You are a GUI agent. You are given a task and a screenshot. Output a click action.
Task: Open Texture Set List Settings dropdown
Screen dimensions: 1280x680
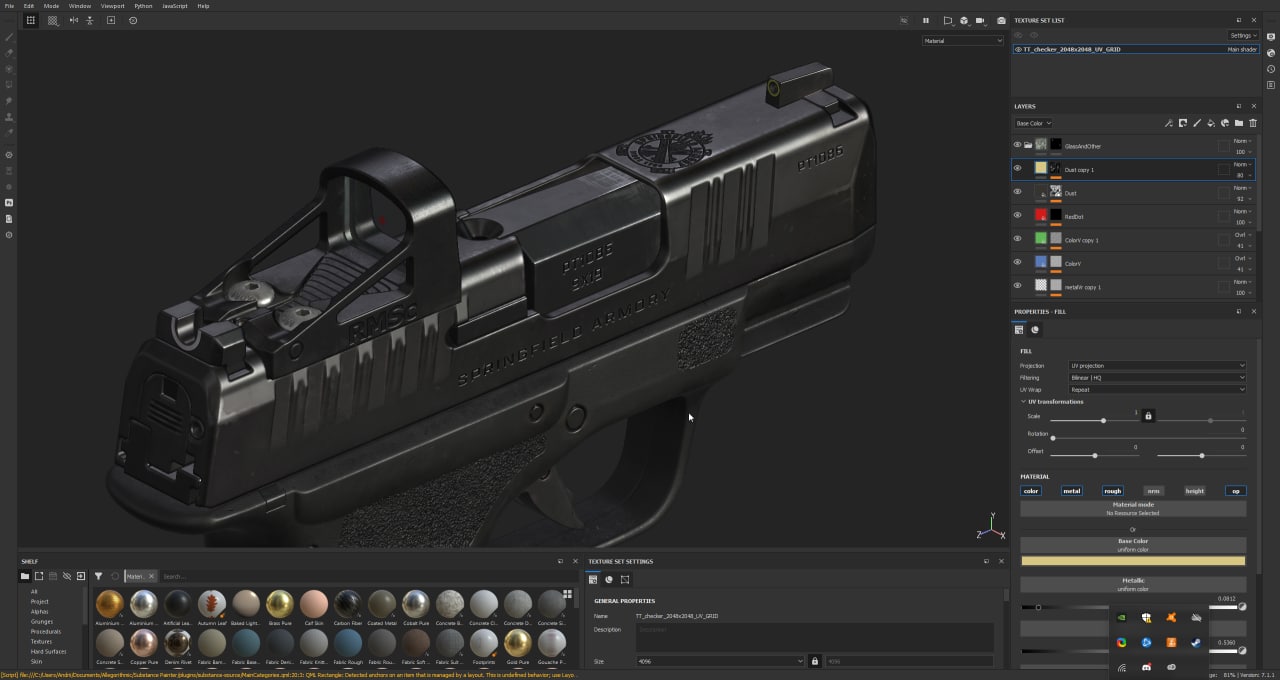tap(1243, 35)
